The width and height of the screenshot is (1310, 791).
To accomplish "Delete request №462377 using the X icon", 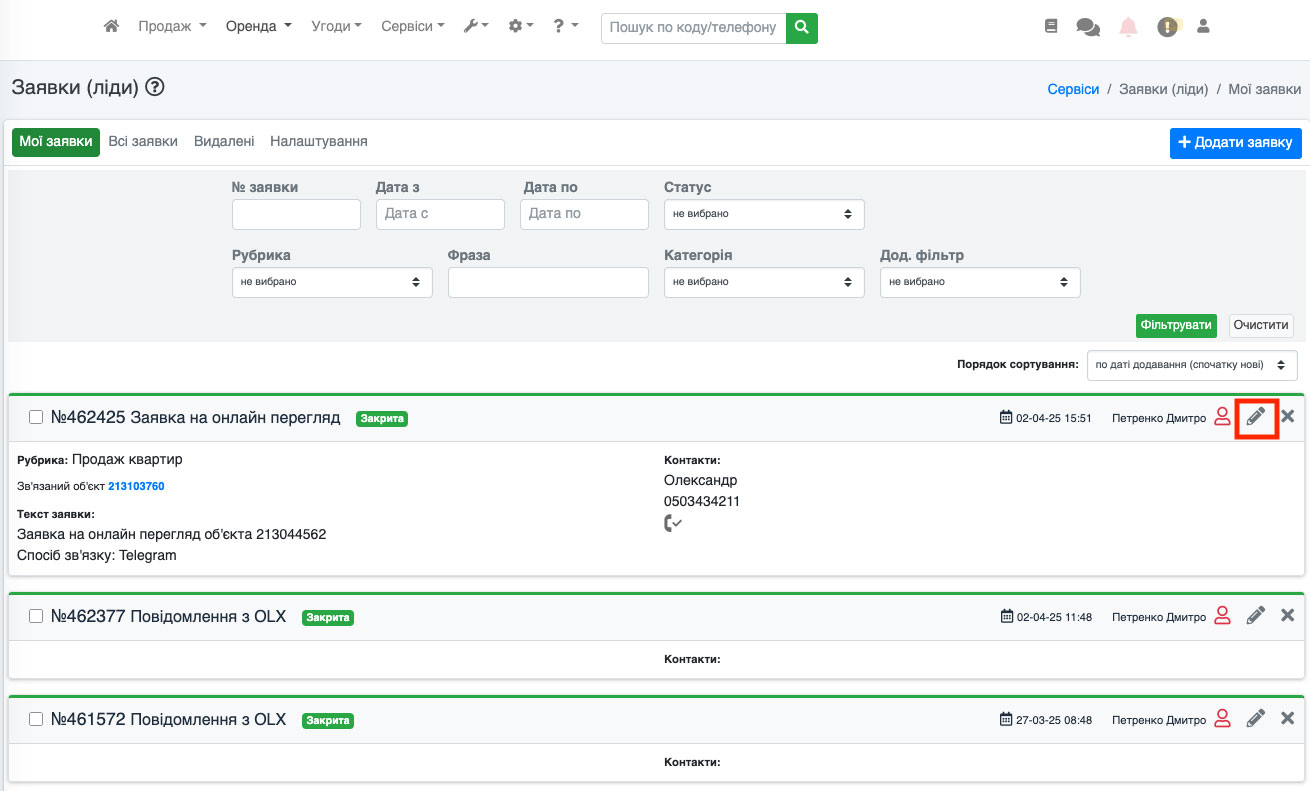I will 1287,616.
